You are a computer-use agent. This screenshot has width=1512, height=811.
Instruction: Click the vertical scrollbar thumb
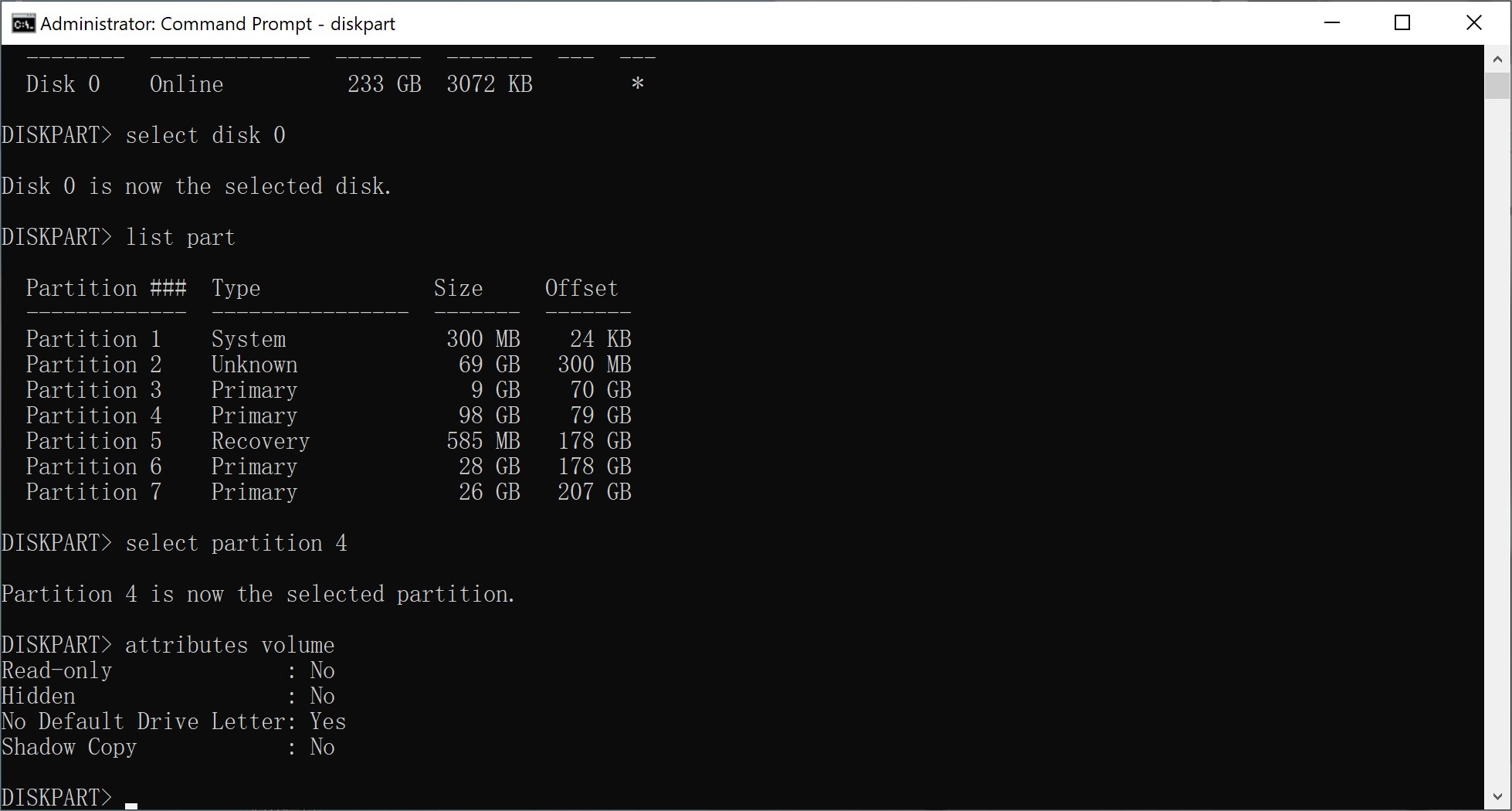coord(1497,85)
